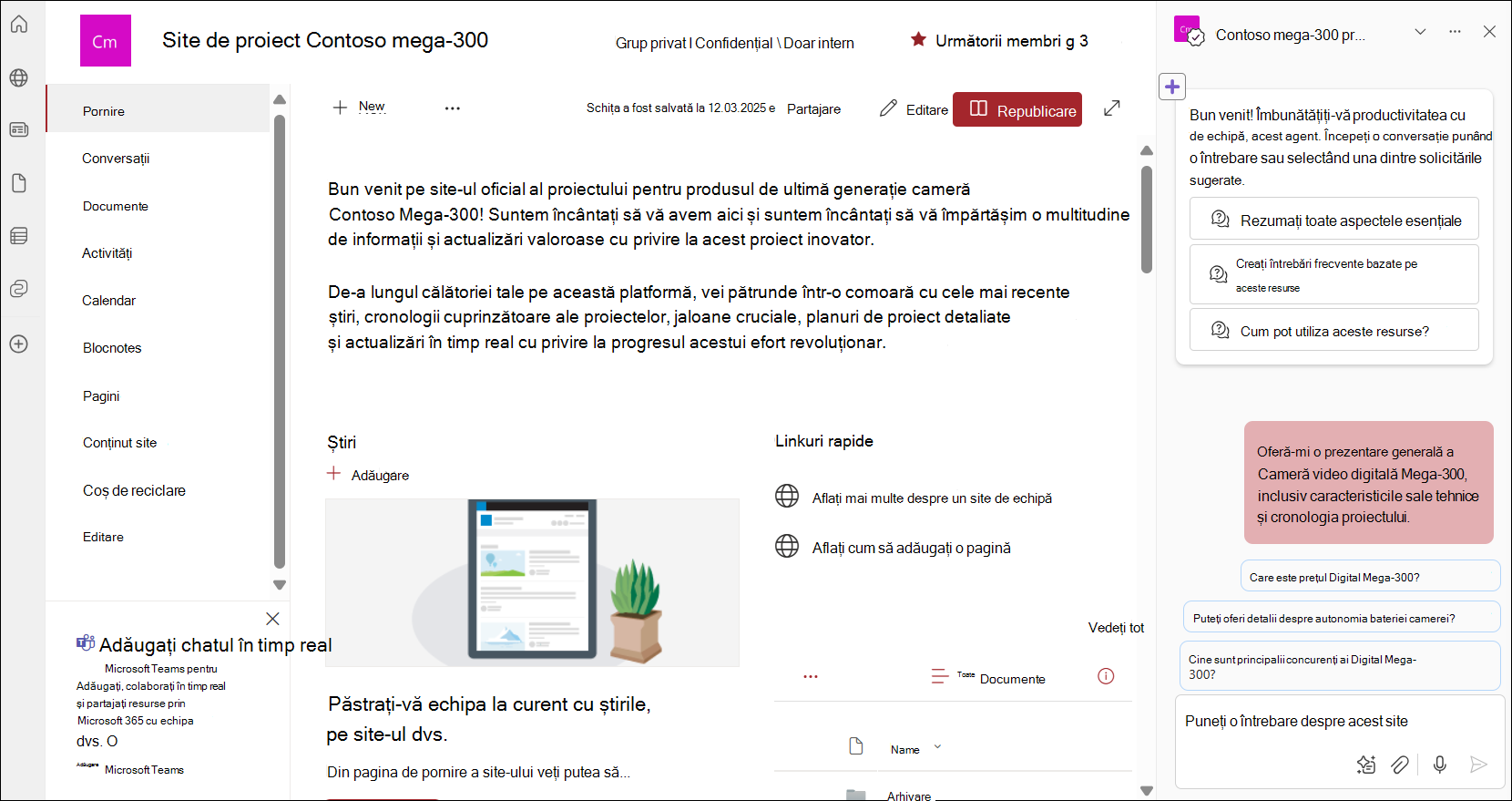
Task: Click the file type column icon
Action: 855,746
